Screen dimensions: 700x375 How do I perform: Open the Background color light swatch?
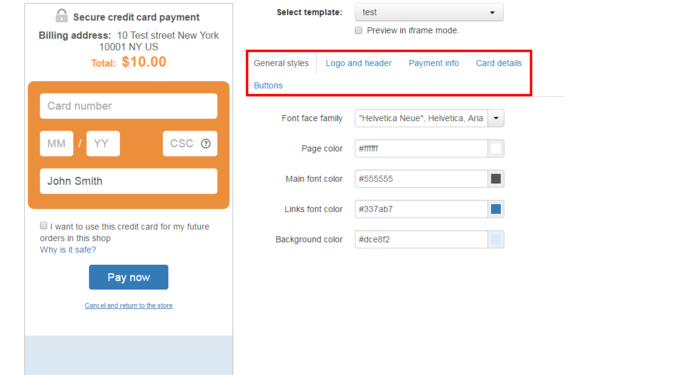496,240
